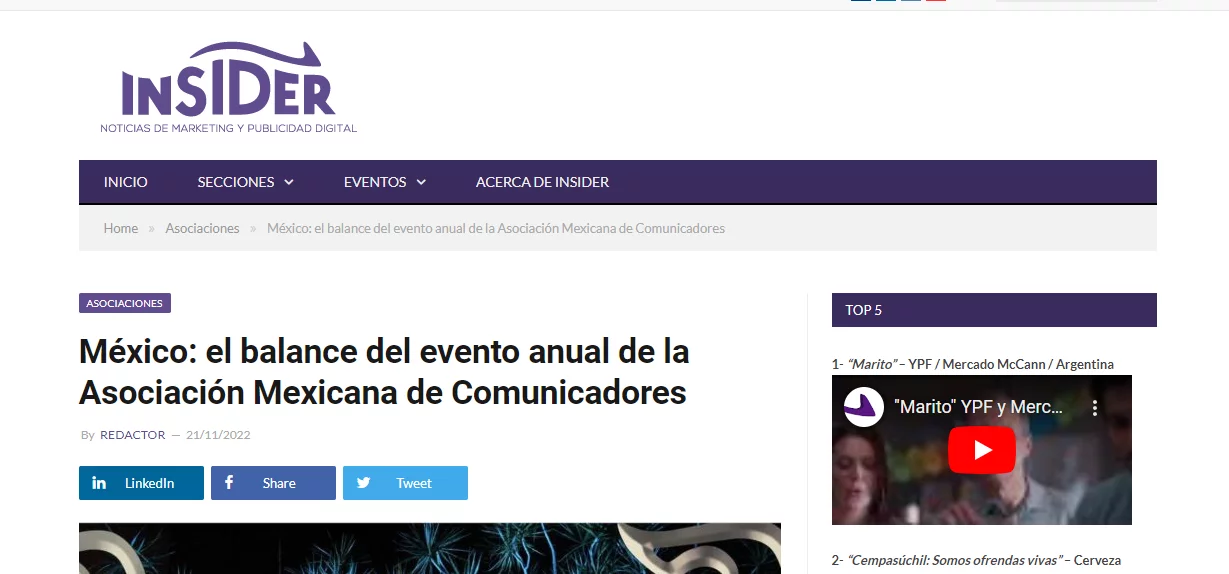
Task: Open the YouTube video's three-dot menu
Action: point(1095,408)
